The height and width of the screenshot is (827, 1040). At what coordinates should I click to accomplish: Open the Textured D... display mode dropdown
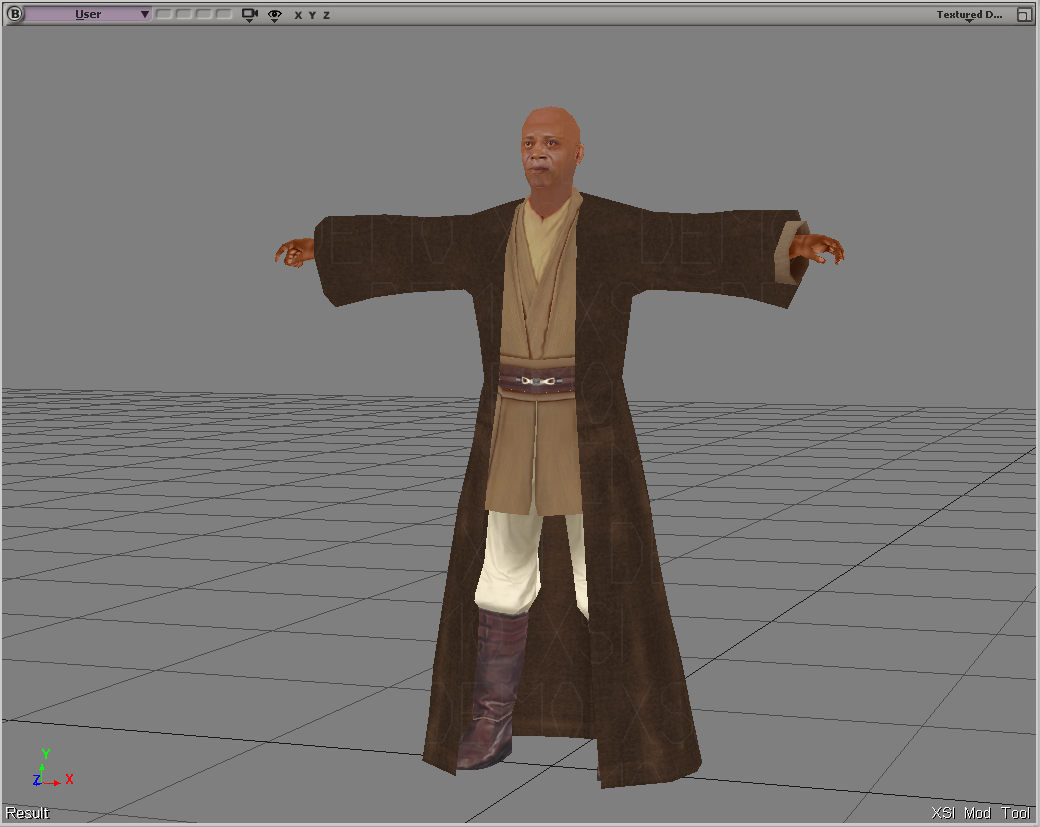pyautogui.click(x=969, y=15)
